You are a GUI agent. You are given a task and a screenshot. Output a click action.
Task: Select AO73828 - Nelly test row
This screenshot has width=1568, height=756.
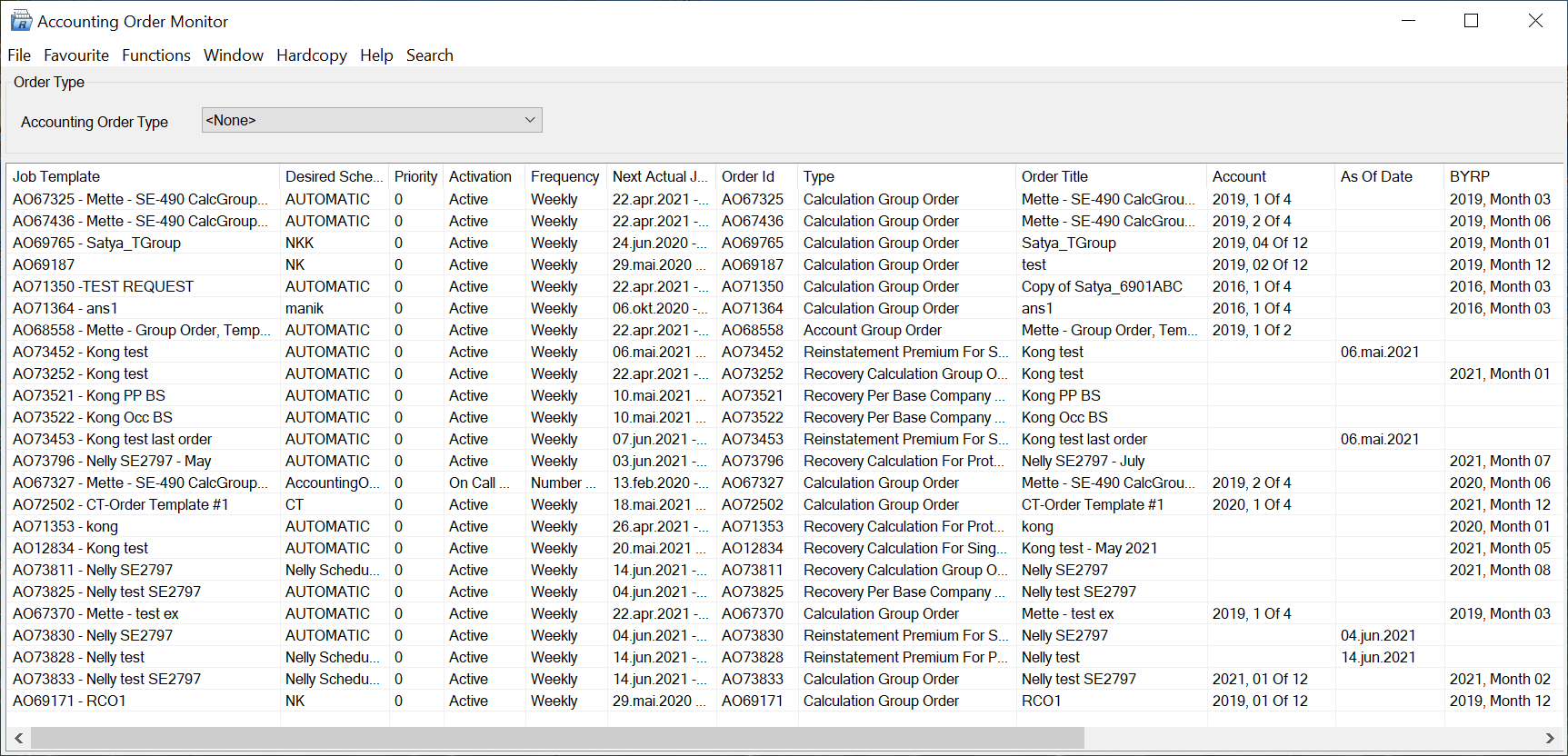click(x=784, y=657)
